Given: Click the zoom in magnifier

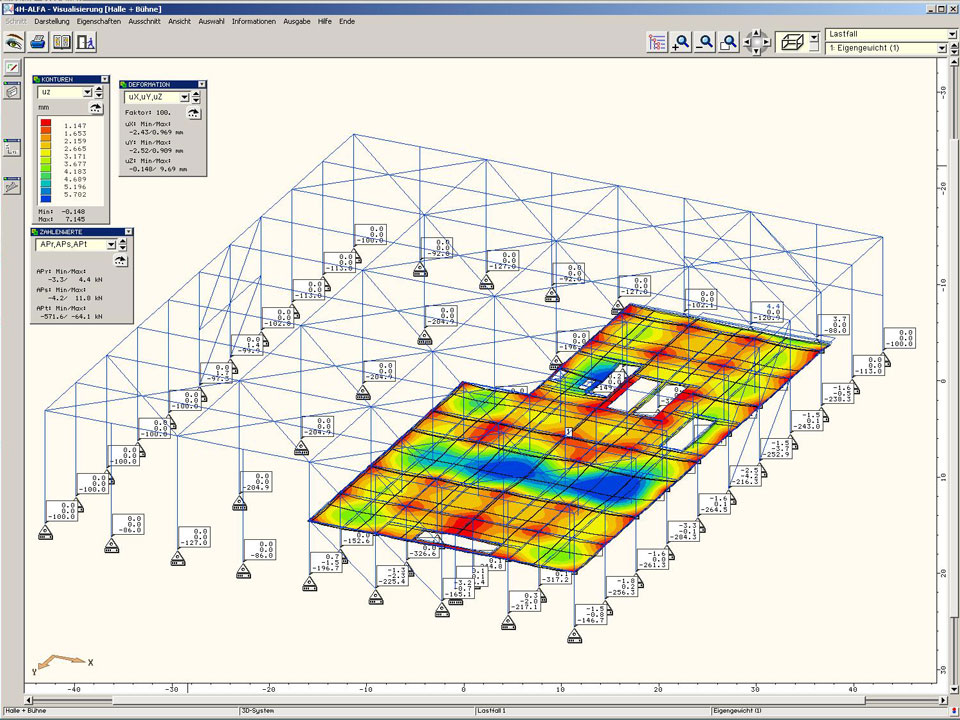Looking at the screenshot, I should (682, 42).
